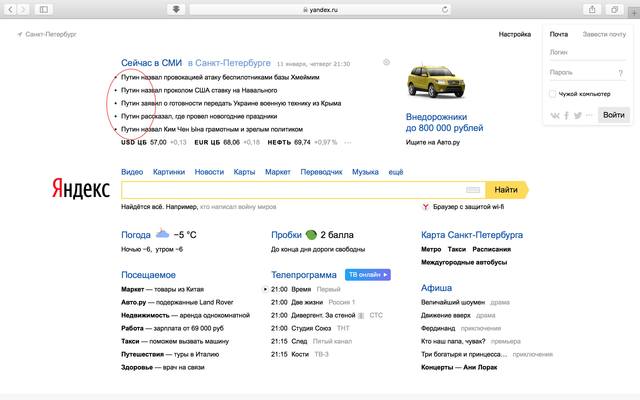
Task: Open the Афиша heading link
Action: coord(436,288)
